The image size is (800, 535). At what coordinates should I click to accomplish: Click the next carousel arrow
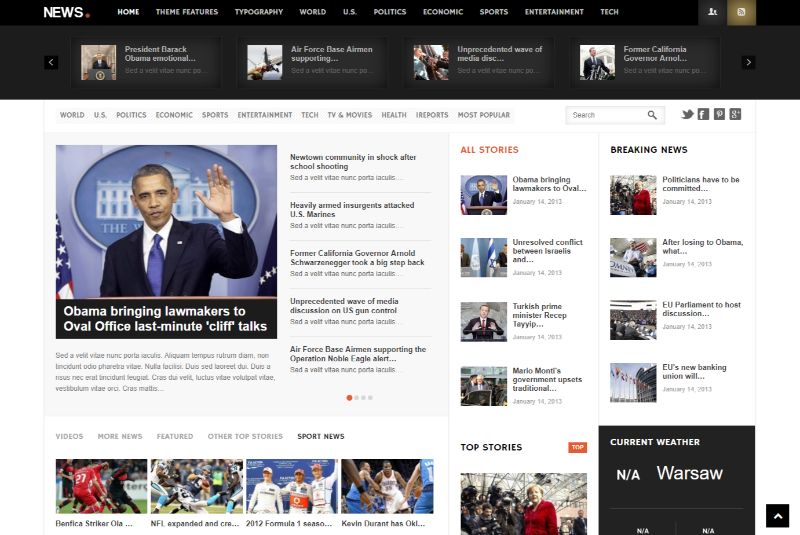coord(748,62)
